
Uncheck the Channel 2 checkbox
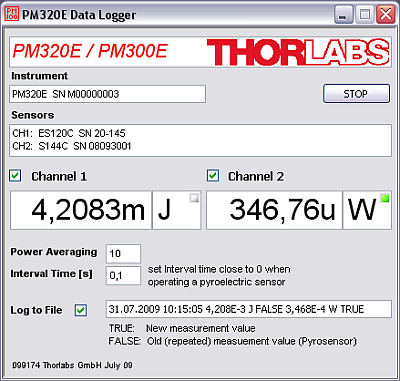pyautogui.click(x=213, y=176)
